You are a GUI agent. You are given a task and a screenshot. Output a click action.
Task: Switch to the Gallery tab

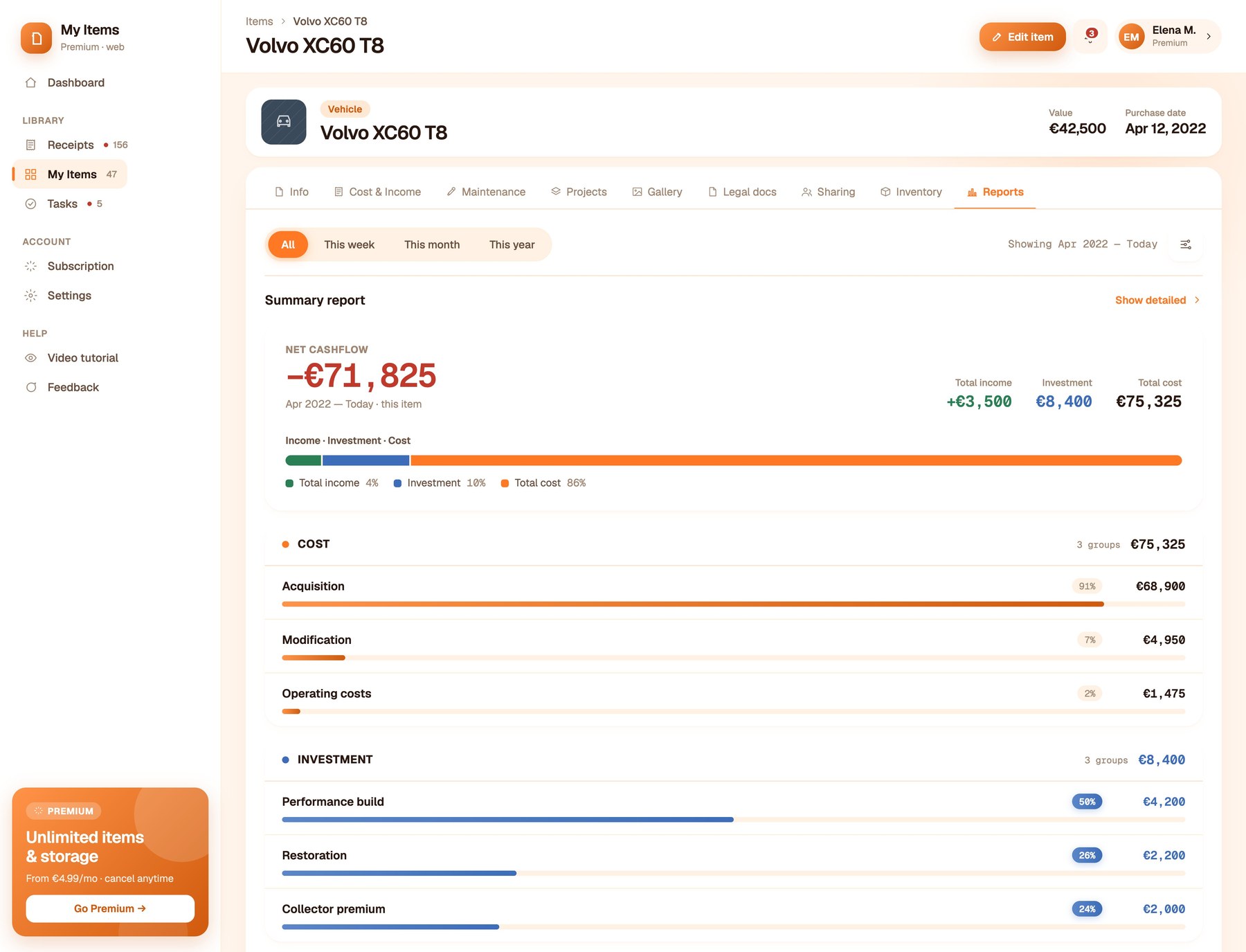pos(657,192)
